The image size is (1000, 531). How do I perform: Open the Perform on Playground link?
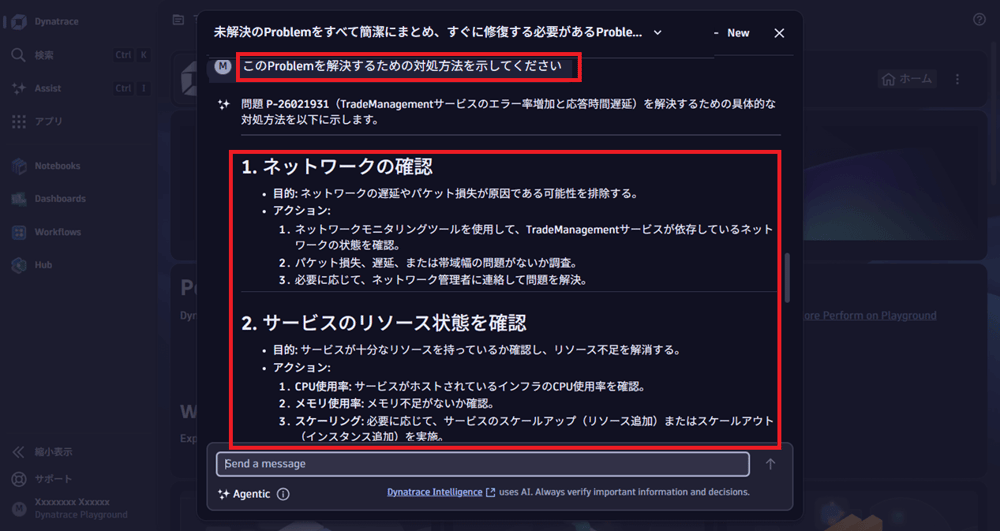[x=868, y=316]
